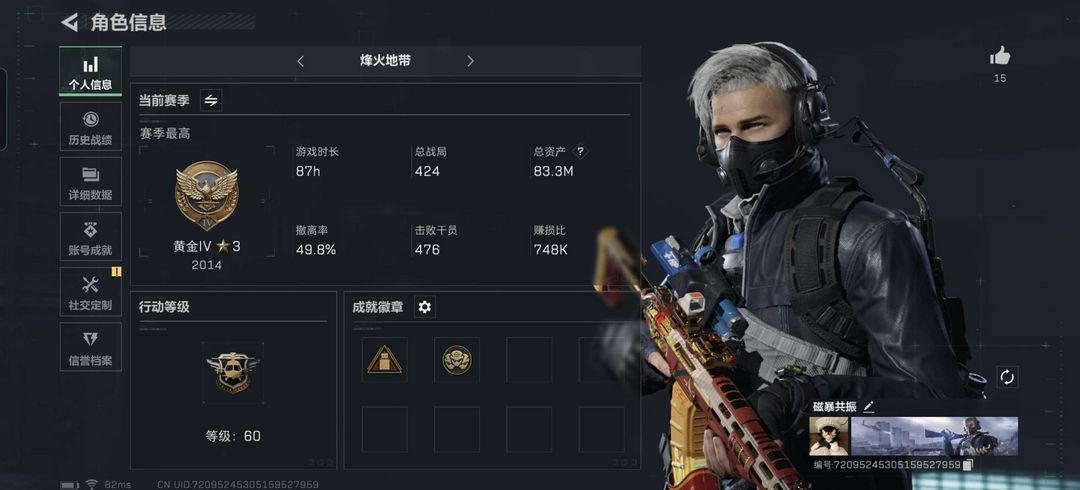Click the question mark beside 总资产
Viewport: 1080px width, 490px height.
pyautogui.click(x=580, y=152)
